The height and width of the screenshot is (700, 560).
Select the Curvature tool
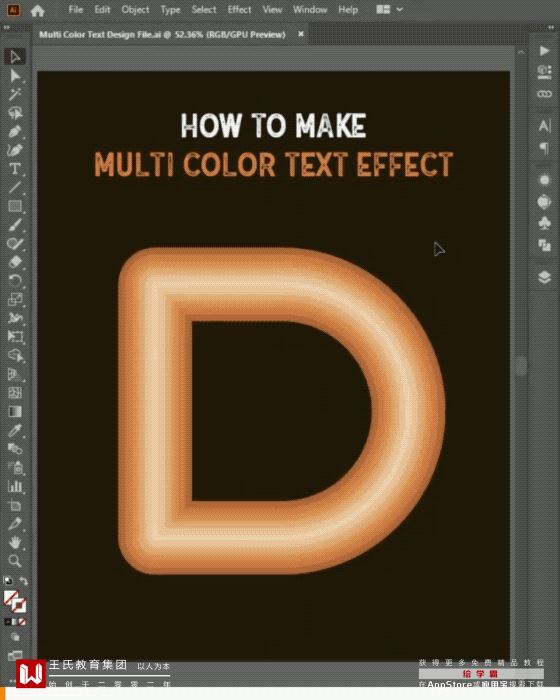pyautogui.click(x=15, y=150)
